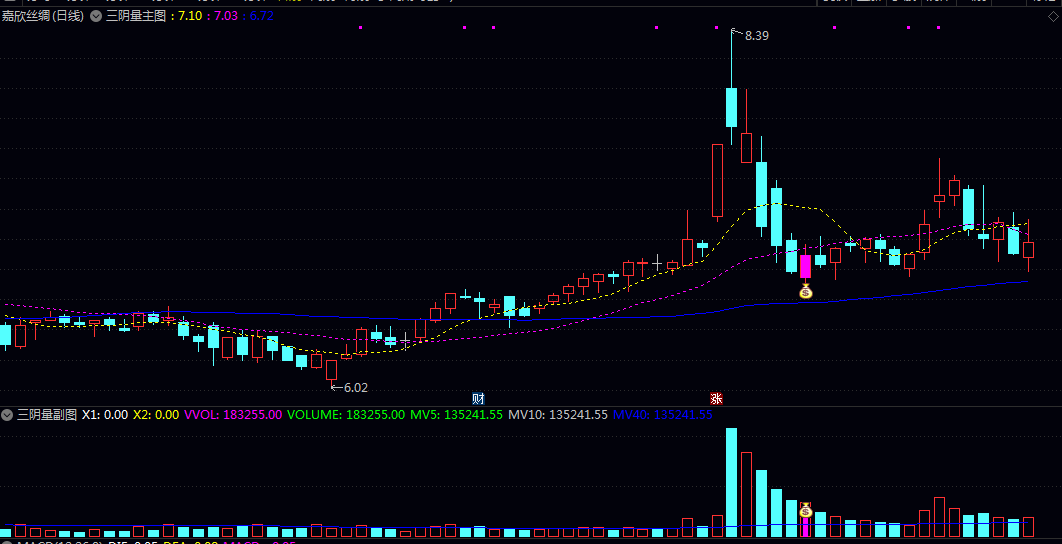Click the 三阴量主图 indicator name
The width and height of the screenshot is (1062, 544).
(x=136, y=16)
